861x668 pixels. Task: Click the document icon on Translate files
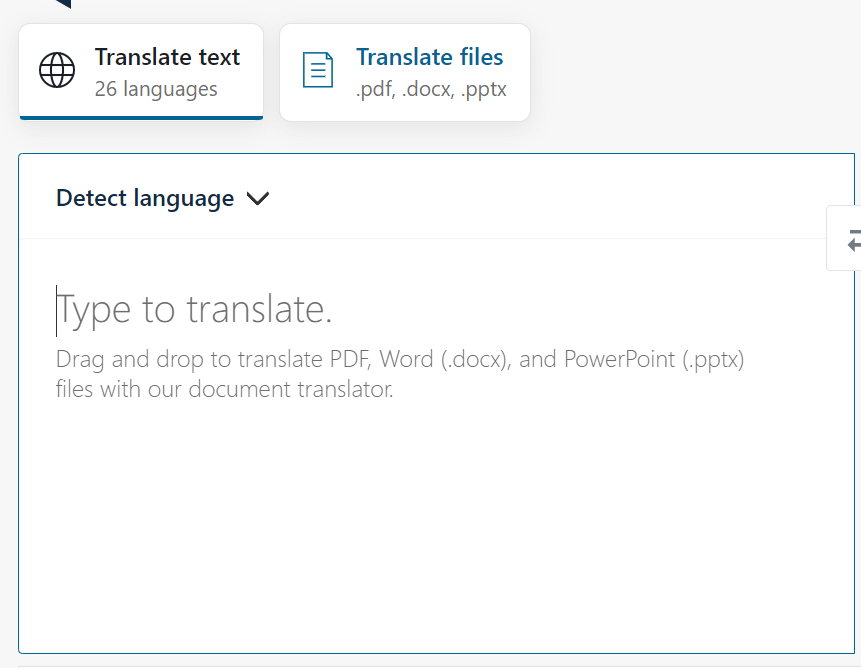coord(318,71)
